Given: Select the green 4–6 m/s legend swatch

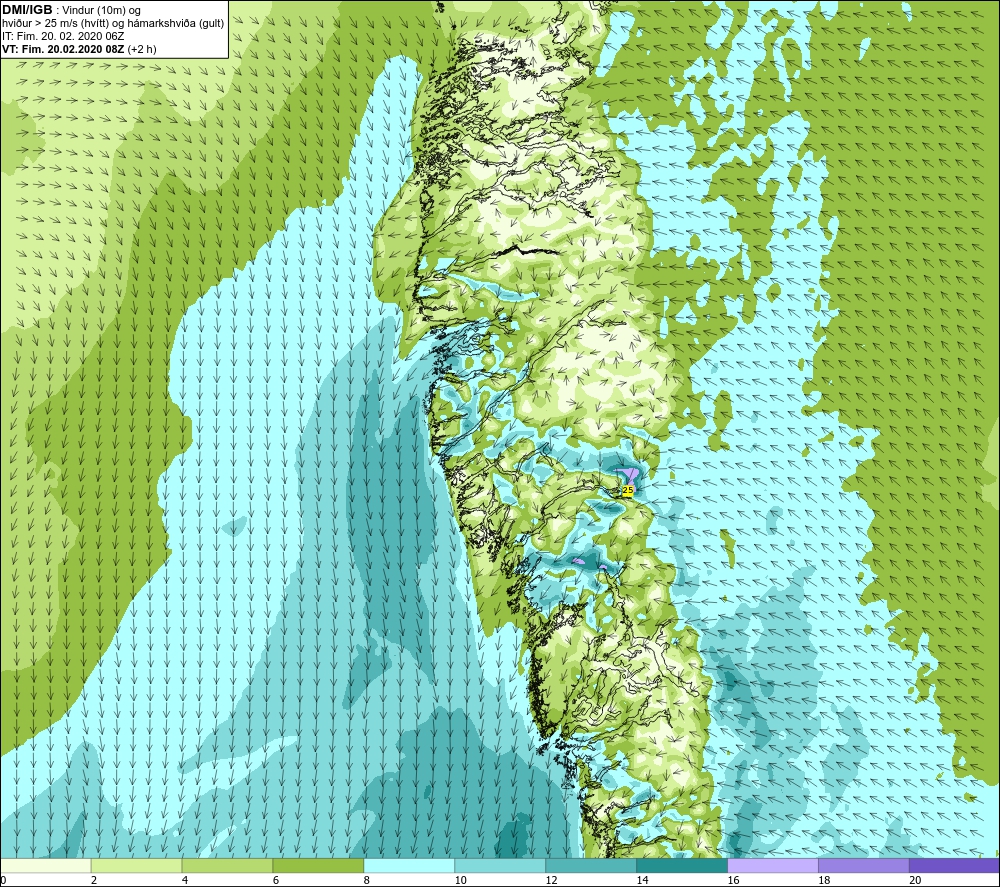Looking at the screenshot, I should [x=227, y=865].
